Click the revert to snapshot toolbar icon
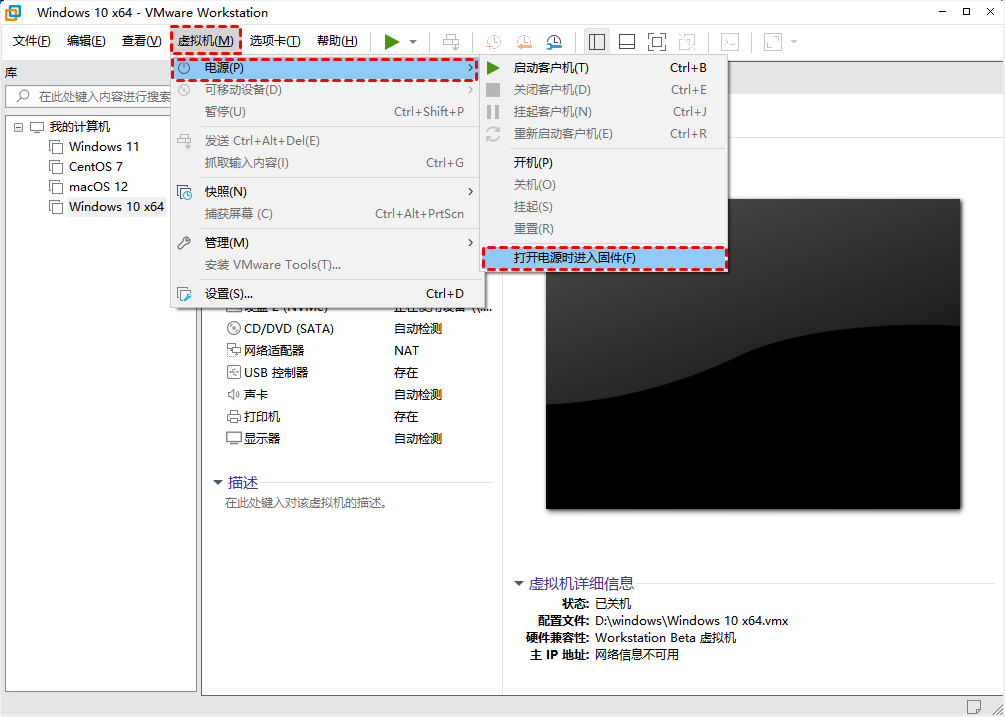The width and height of the screenshot is (1005, 717). 524,42
